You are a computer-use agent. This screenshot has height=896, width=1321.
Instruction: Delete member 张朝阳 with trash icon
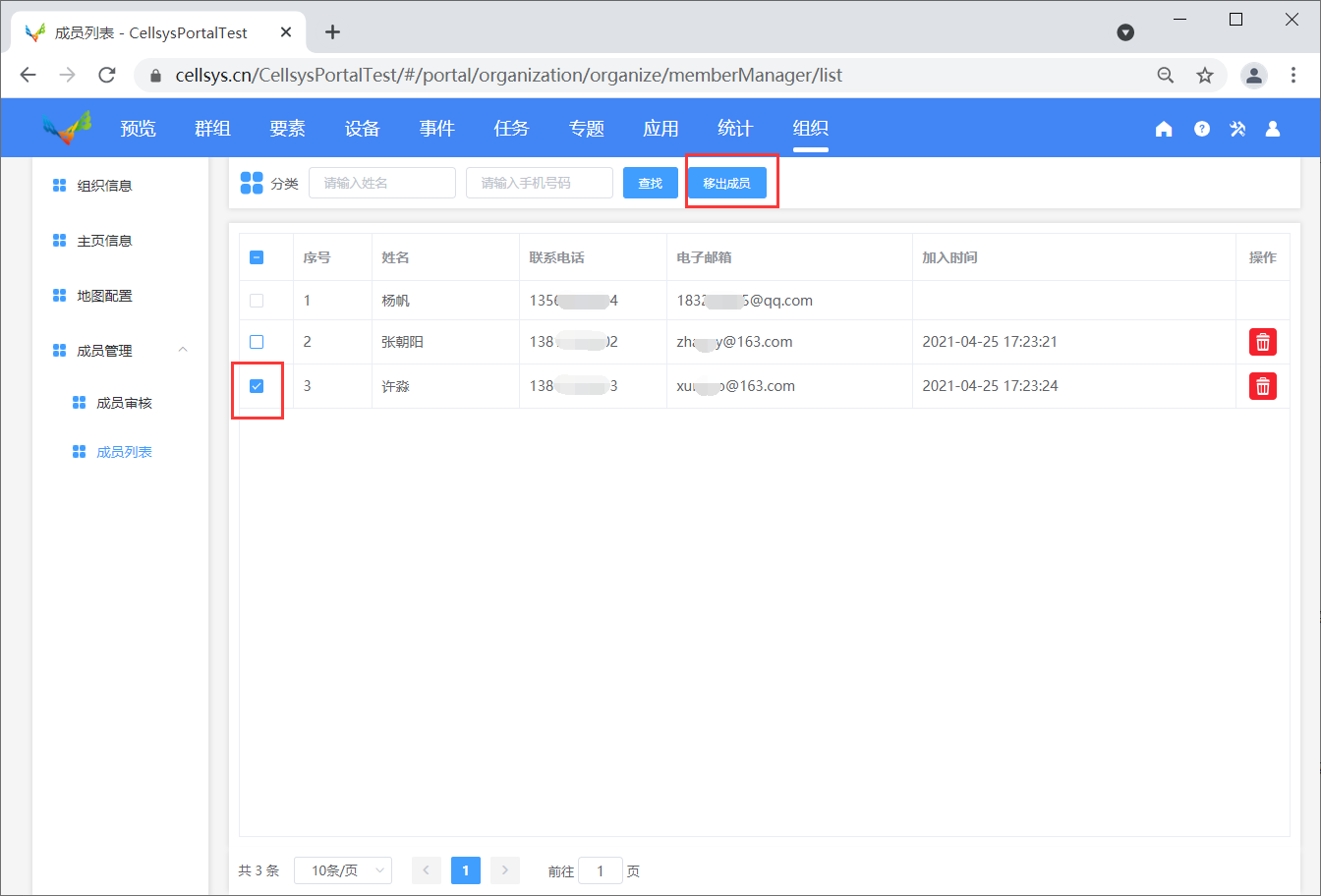(1262, 342)
